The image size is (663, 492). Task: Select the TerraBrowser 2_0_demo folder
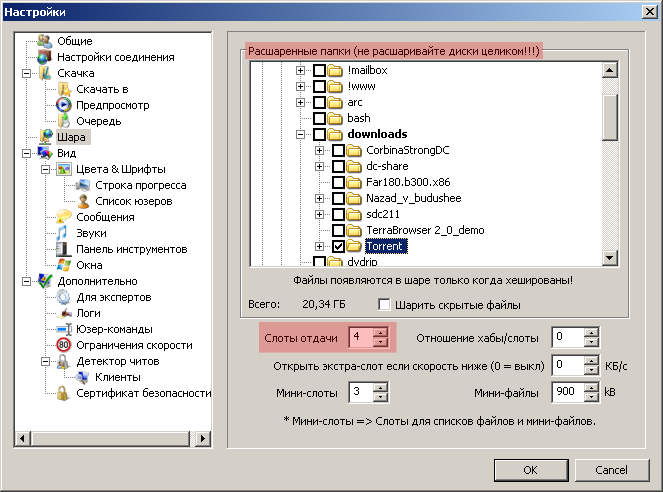click(425, 230)
